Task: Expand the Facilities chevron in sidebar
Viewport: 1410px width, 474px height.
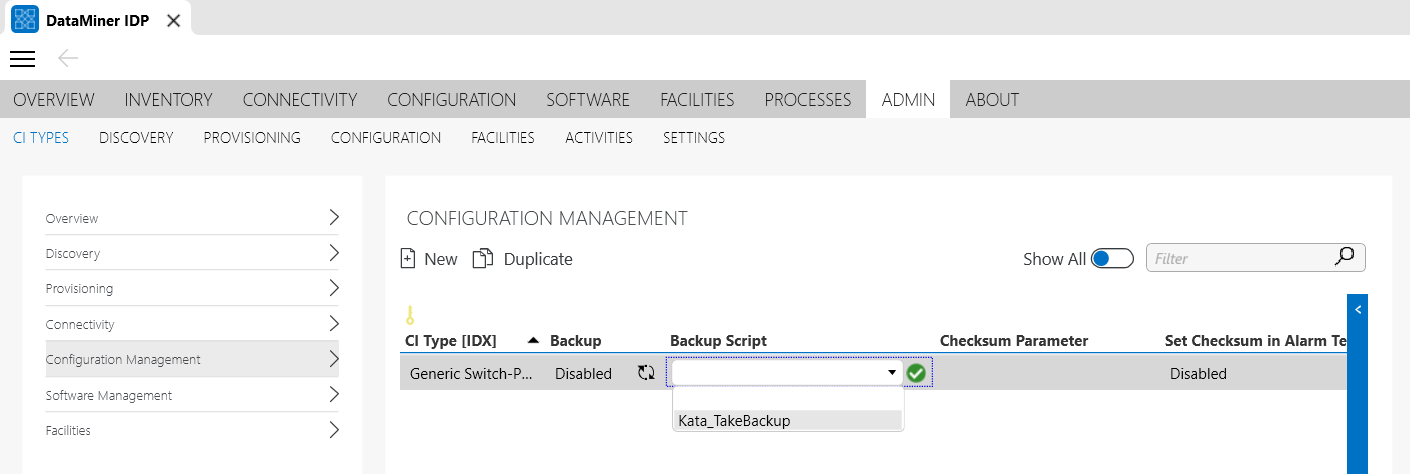Action: pyautogui.click(x=334, y=430)
